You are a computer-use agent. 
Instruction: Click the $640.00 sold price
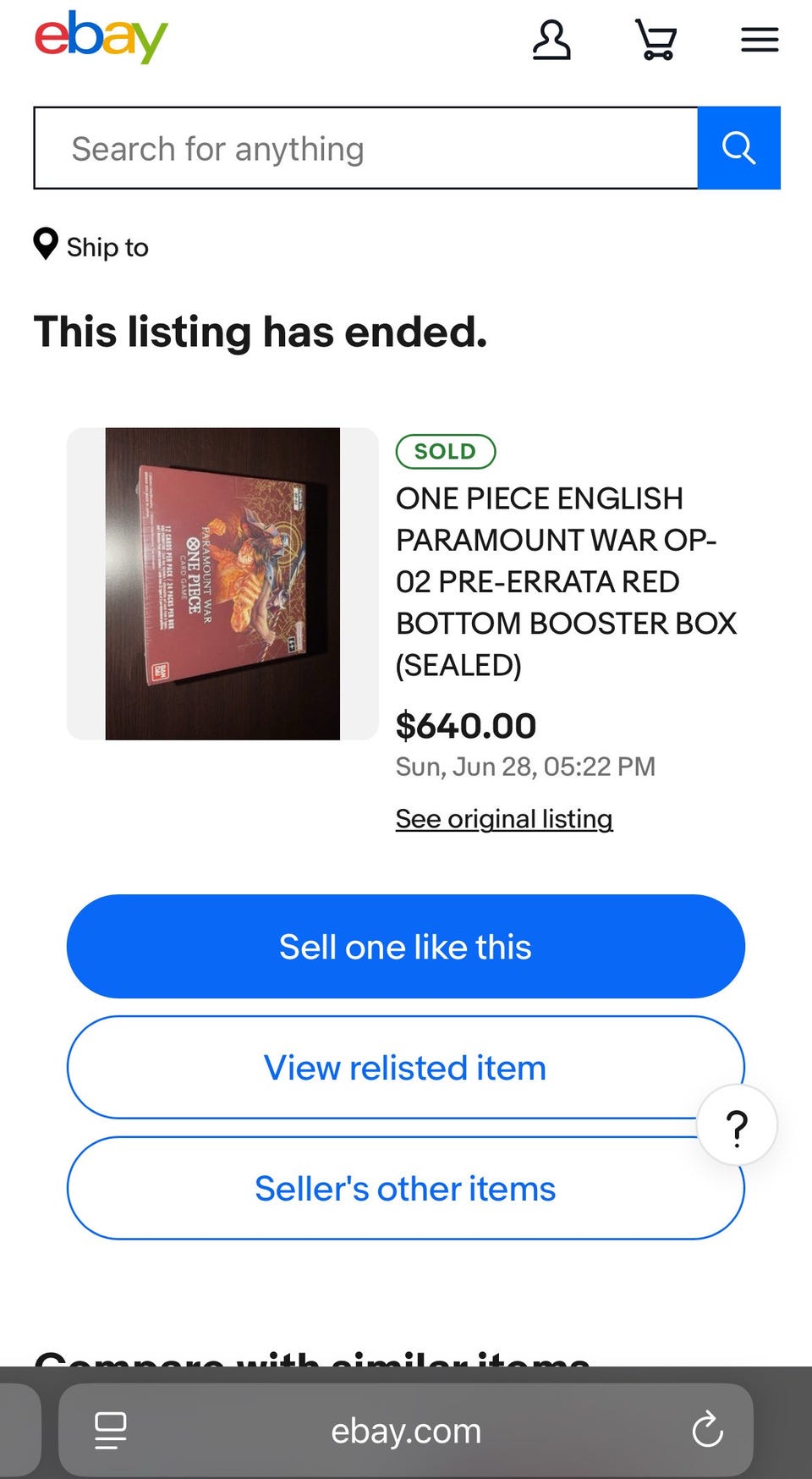pyautogui.click(x=466, y=726)
